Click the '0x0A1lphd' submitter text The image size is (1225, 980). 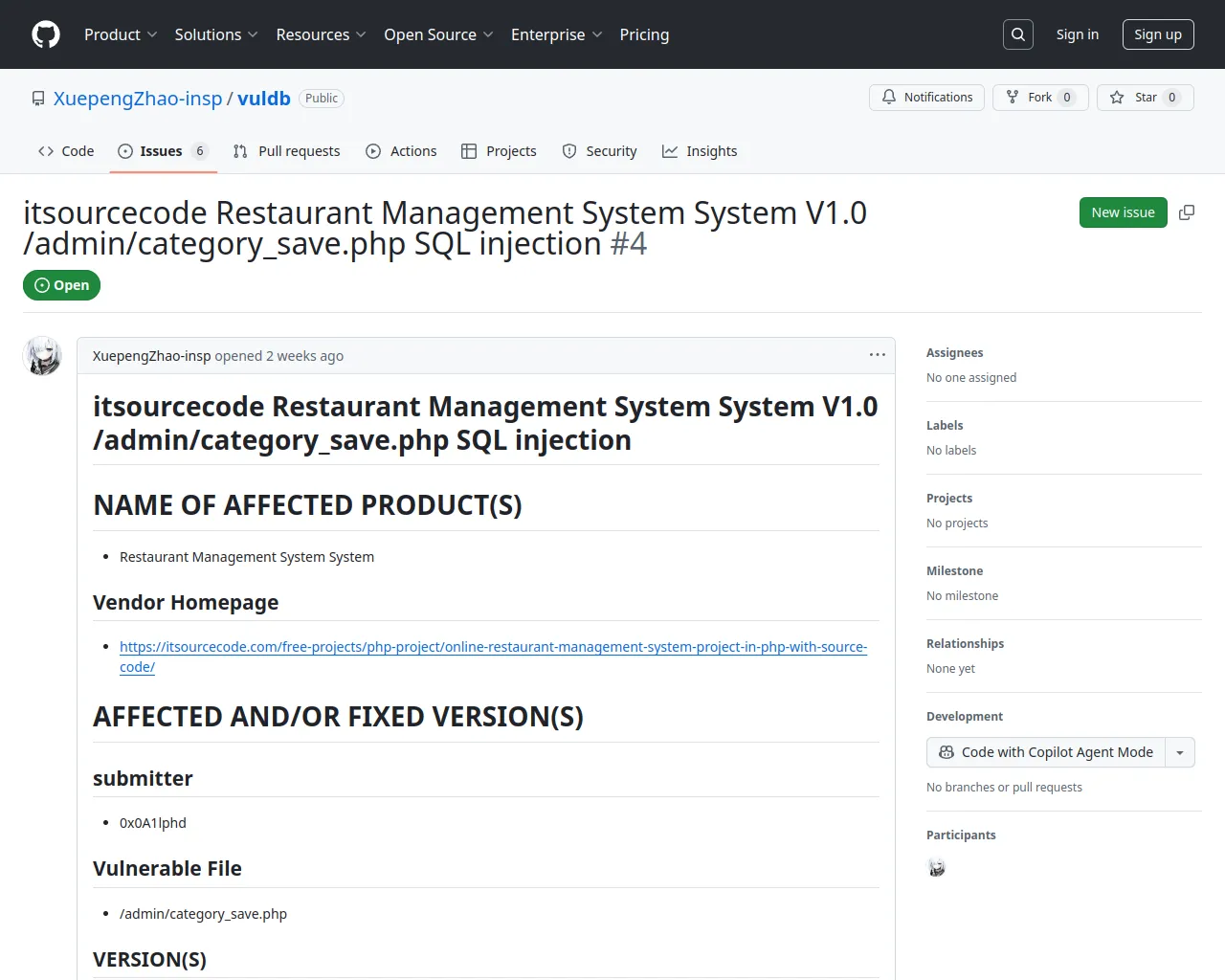[153, 823]
